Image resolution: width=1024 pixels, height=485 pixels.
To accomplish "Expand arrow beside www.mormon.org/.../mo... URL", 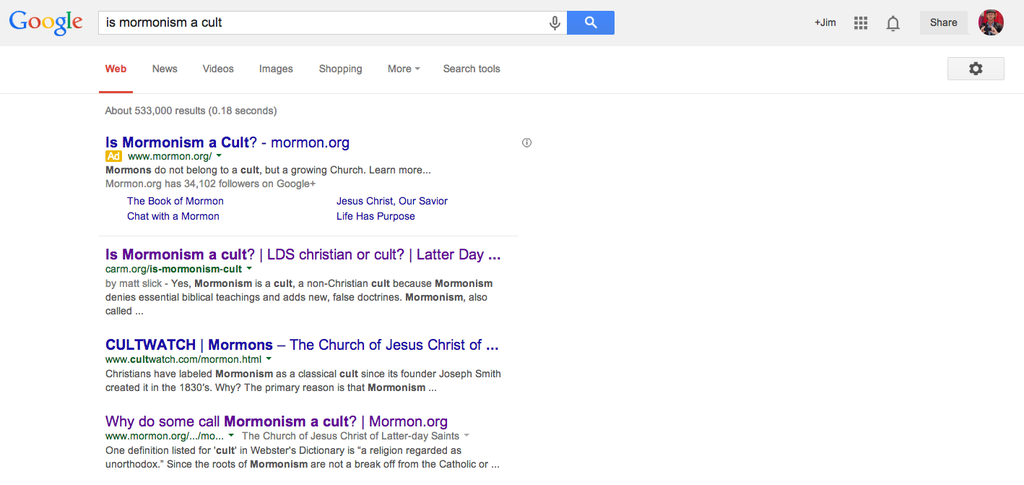I will click(x=231, y=435).
